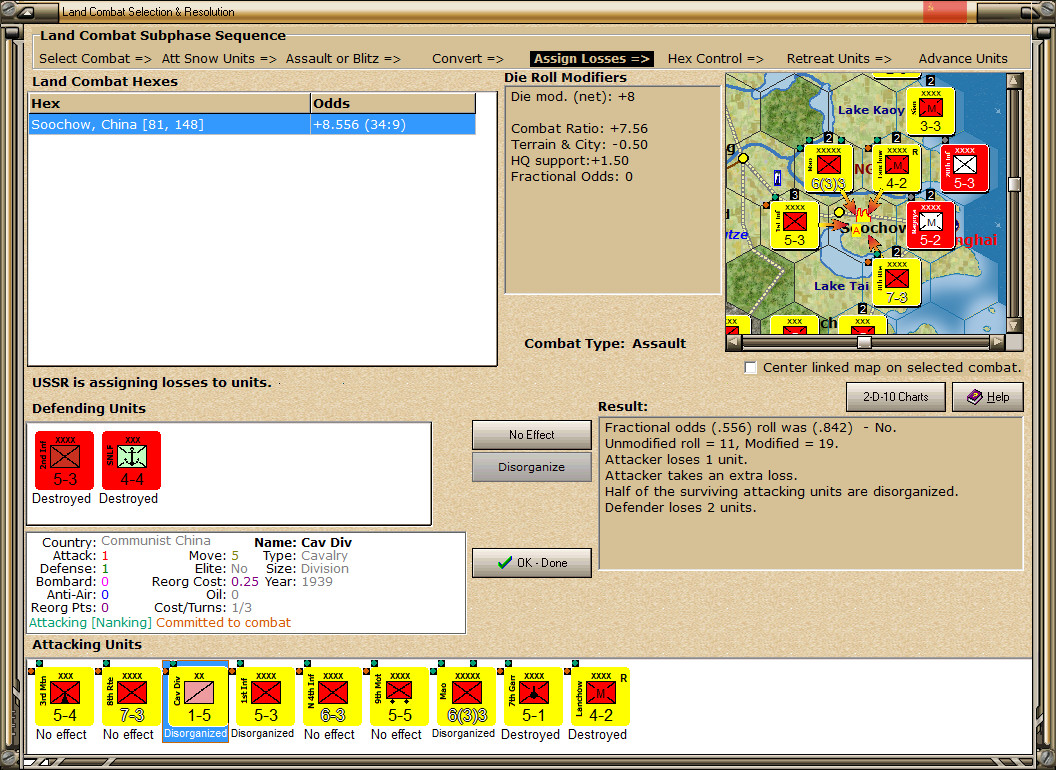Image resolution: width=1056 pixels, height=770 pixels.
Task: Click the Hex column header
Action: [169, 103]
